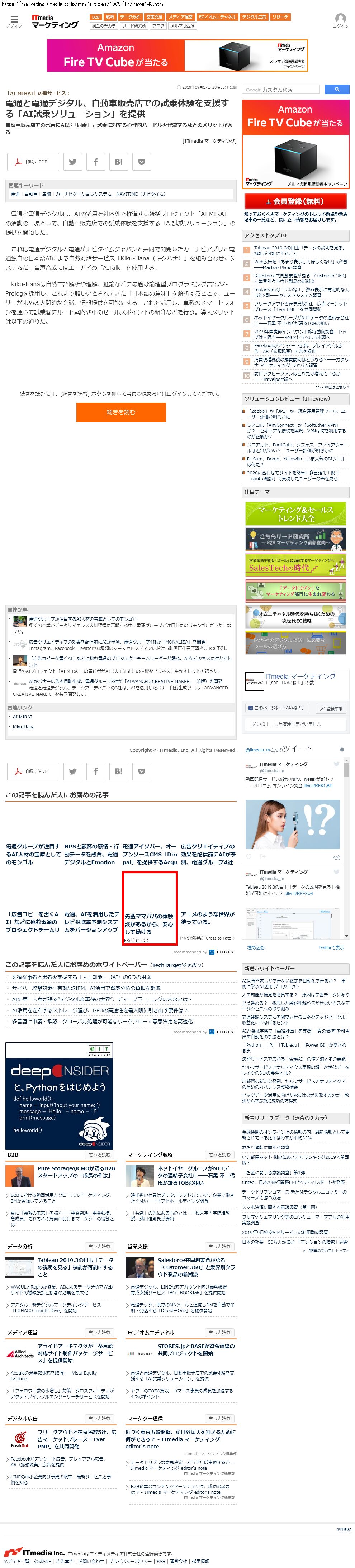Click the Twitter bird on the first tweet
Viewport: 355px width, 1568px height.
pos(336,764)
